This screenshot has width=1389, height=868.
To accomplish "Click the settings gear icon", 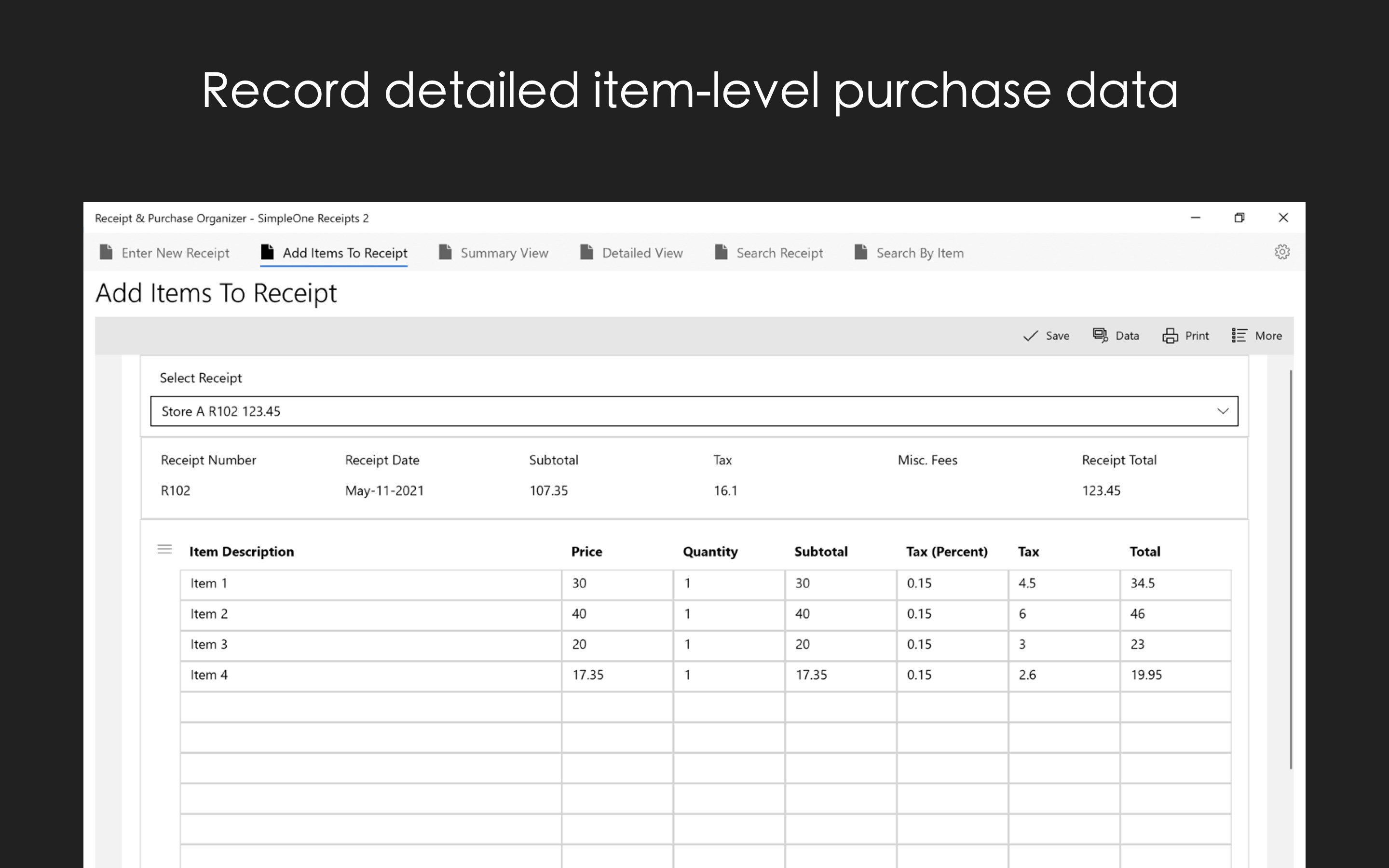I will coord(1282,252).
